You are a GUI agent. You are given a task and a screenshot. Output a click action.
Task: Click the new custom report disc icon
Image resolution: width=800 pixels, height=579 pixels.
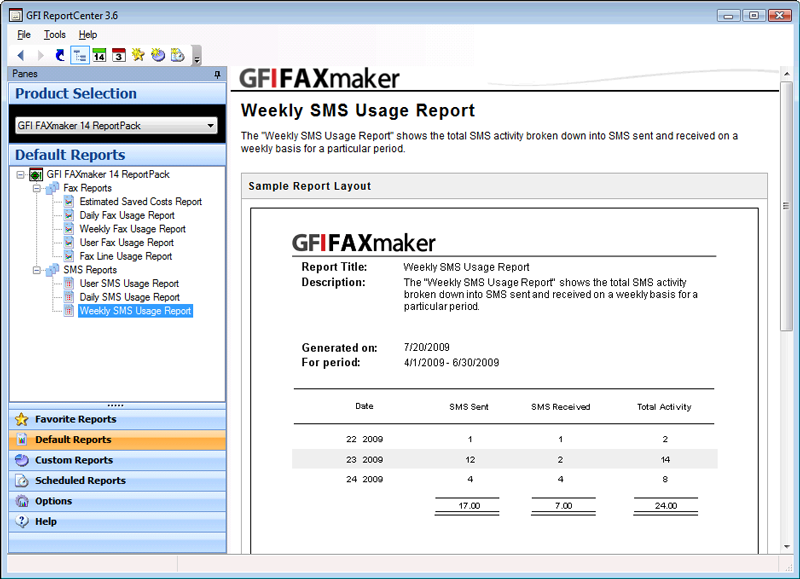pyautogui.click(x=158, y=55)
